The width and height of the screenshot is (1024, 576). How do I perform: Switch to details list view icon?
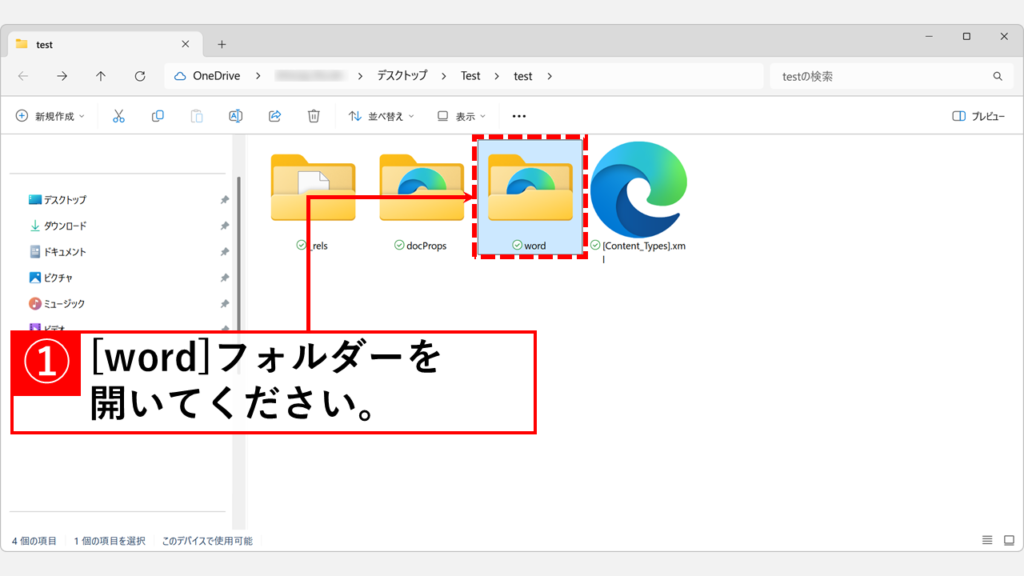coord(987,540)
